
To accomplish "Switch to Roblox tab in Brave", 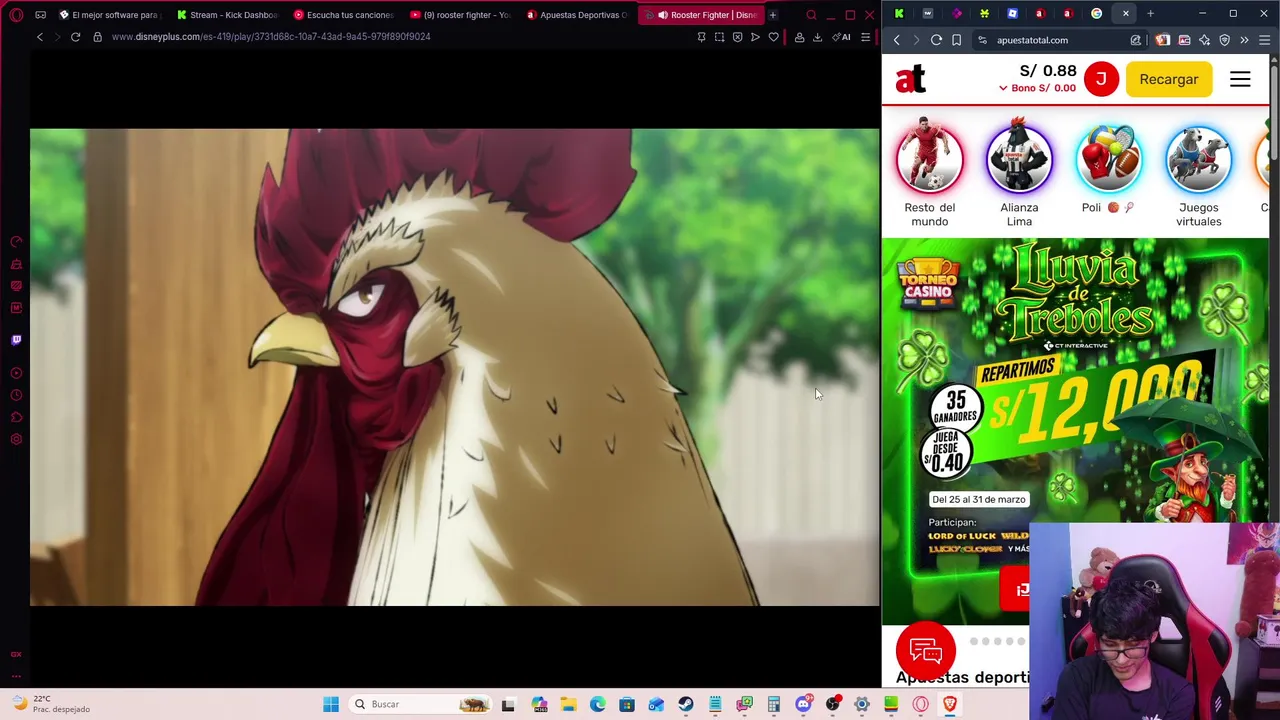I will coord(1012,13).
